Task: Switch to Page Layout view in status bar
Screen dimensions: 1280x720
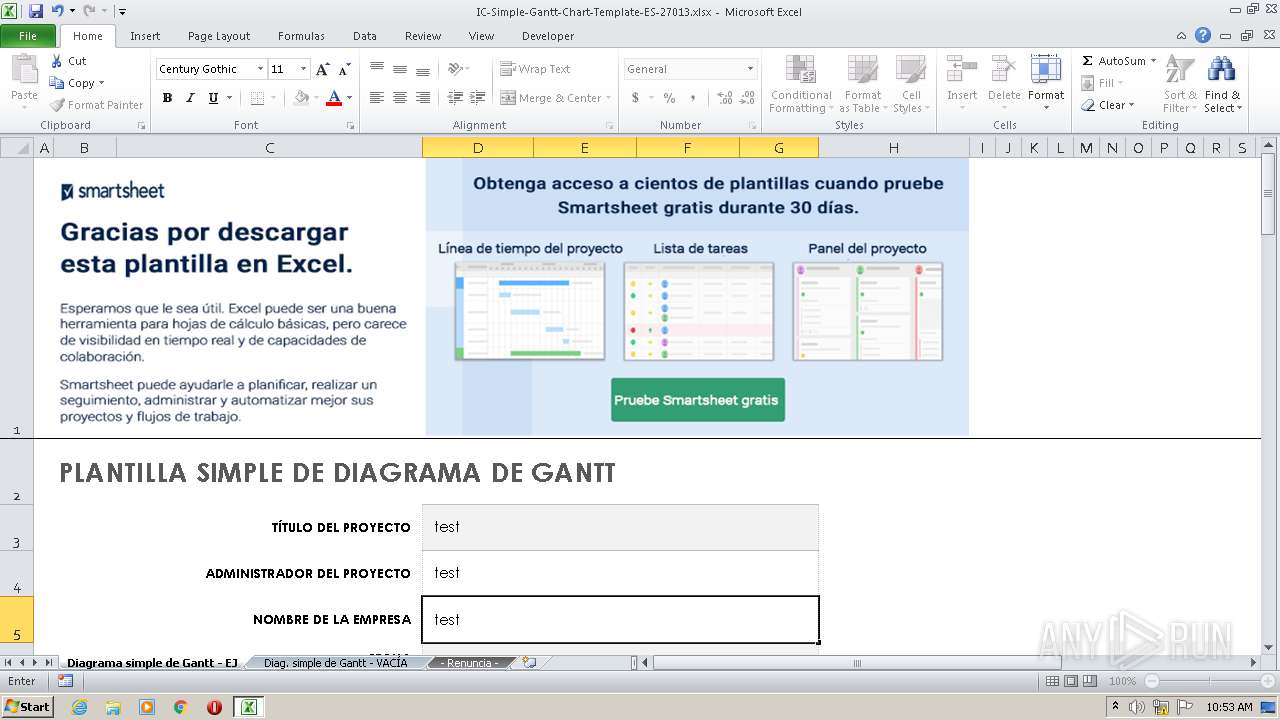Action: point(1071,681)
